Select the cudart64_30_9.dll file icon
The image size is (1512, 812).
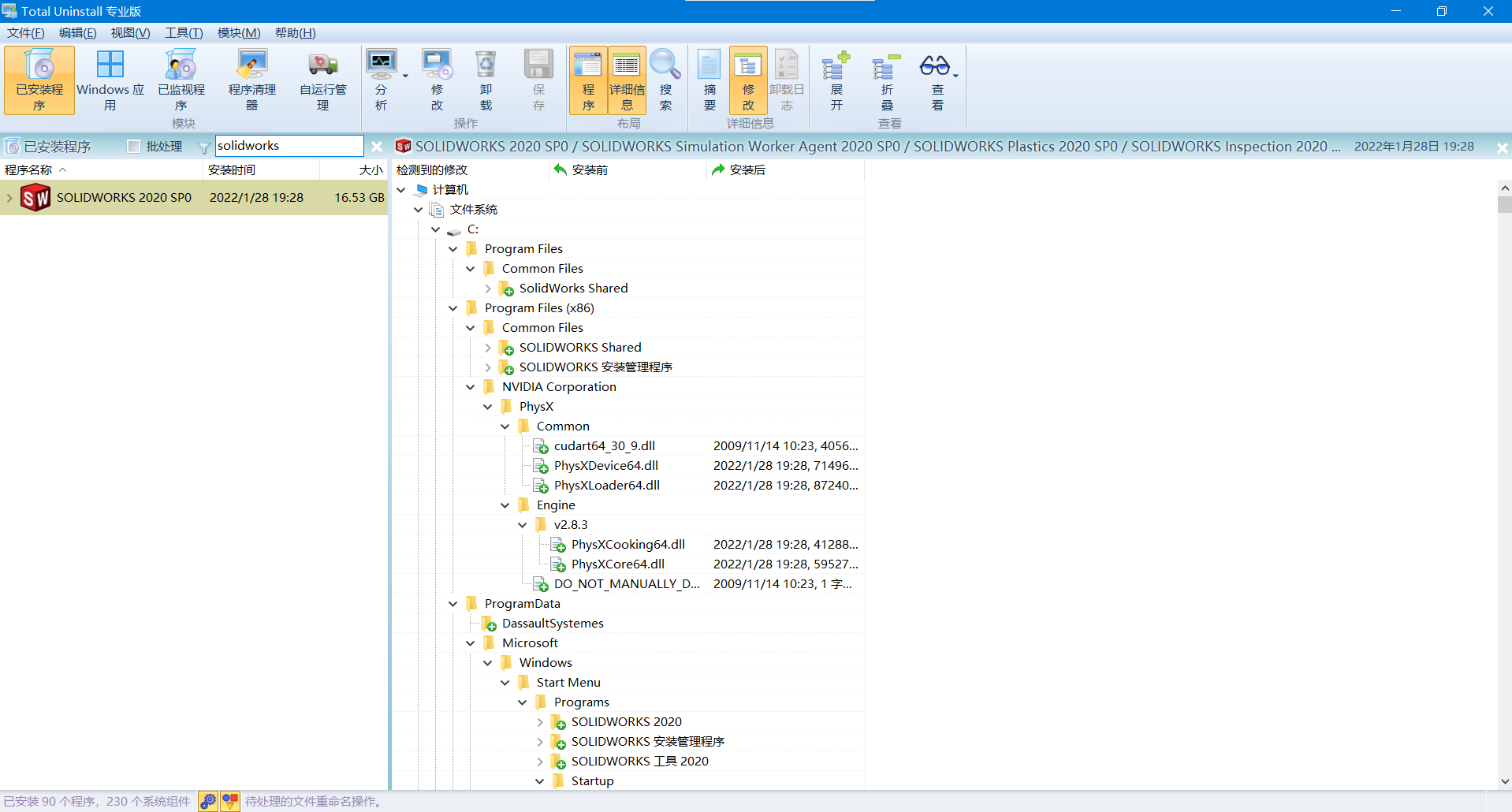(x=541, y=446)
